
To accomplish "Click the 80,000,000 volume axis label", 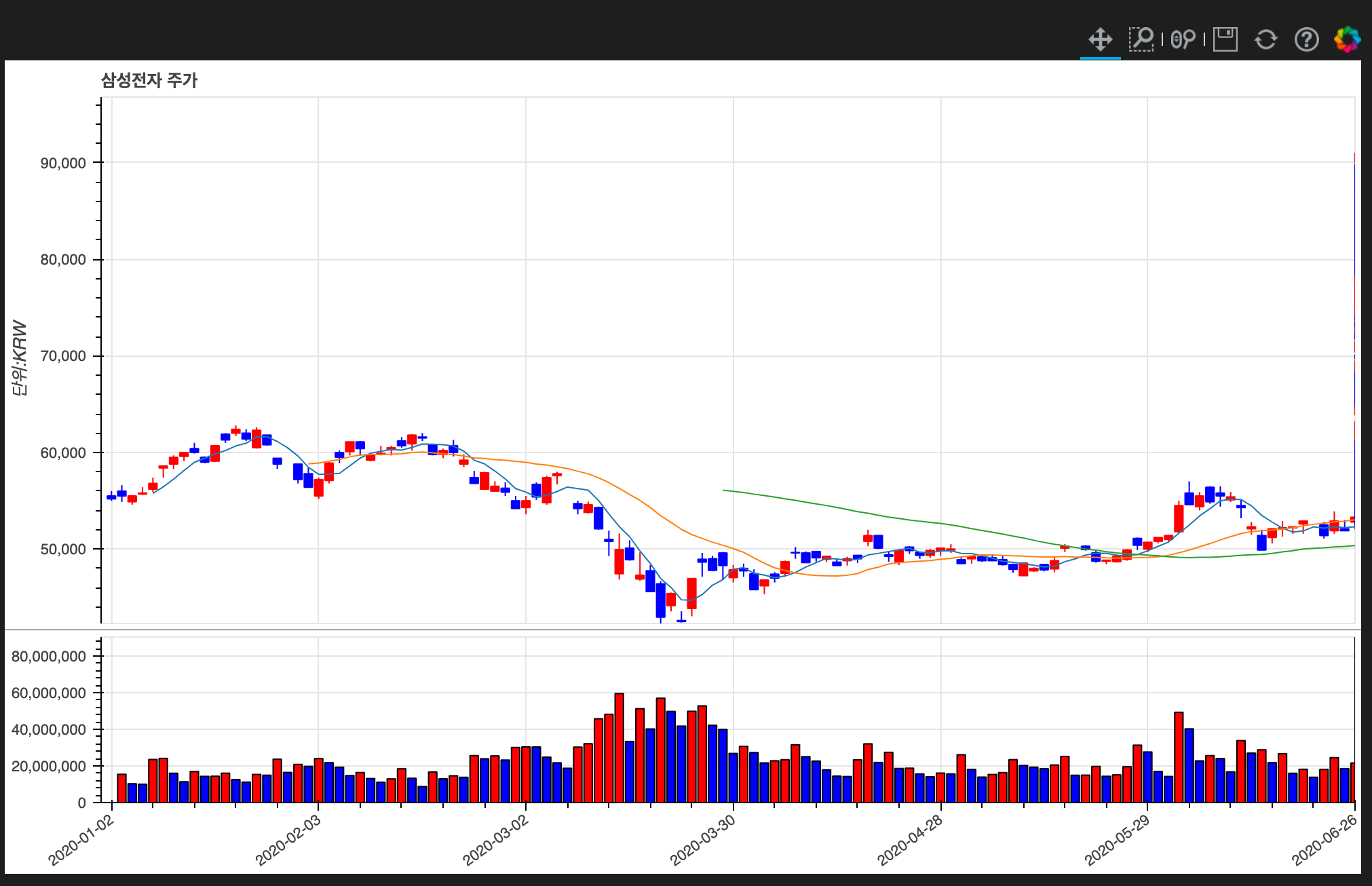I will tap(49, 656).
